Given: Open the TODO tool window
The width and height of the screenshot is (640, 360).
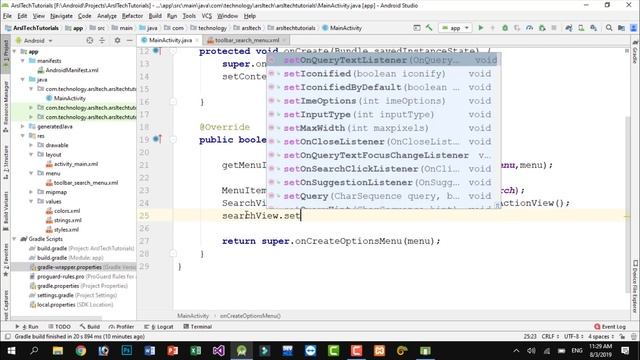Looking at the screenshot, I should pyautogui.click(x=60, y=327).
